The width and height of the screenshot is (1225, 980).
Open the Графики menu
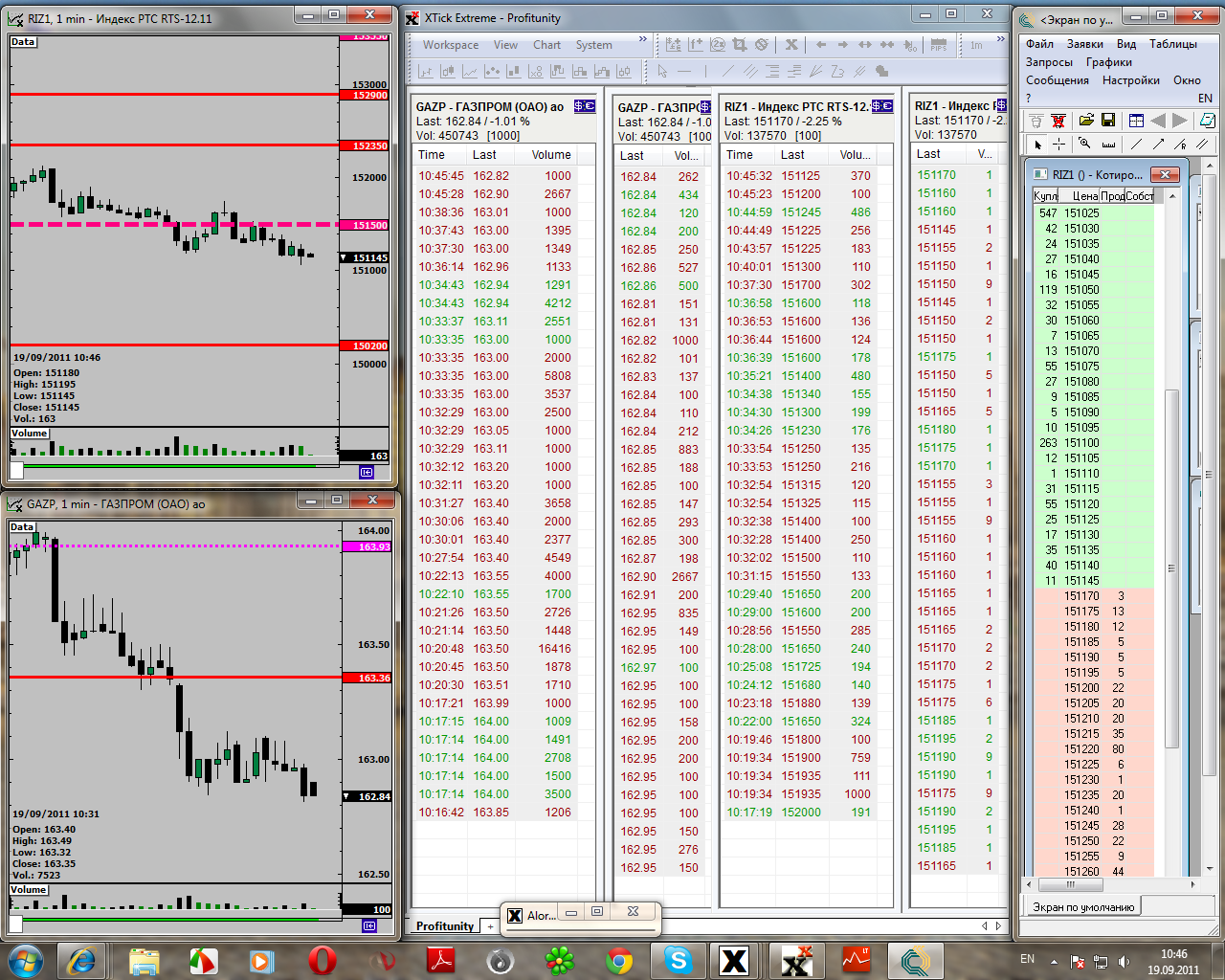(x=1109, y=62)
